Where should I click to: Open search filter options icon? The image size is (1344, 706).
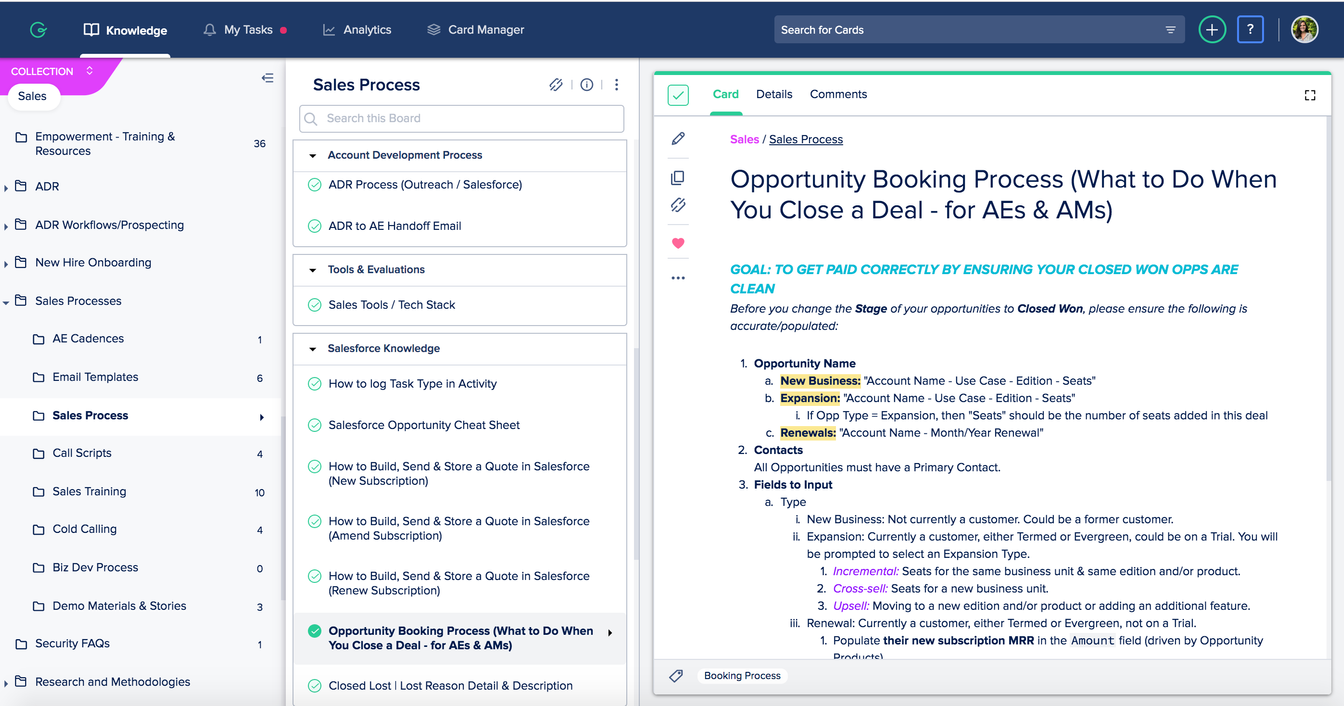click(1170, 30)
